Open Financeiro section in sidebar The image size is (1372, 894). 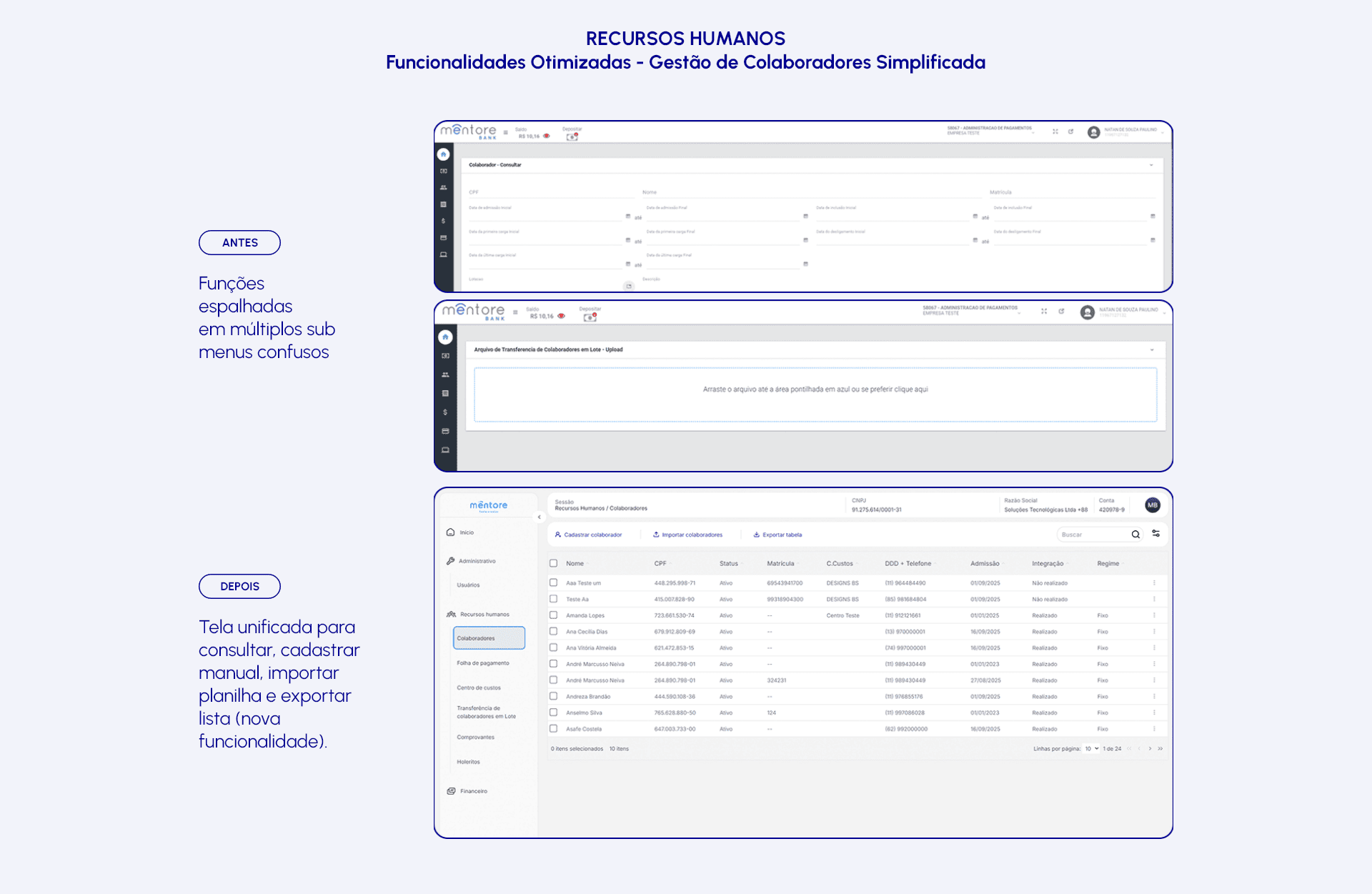coord(467,791)
